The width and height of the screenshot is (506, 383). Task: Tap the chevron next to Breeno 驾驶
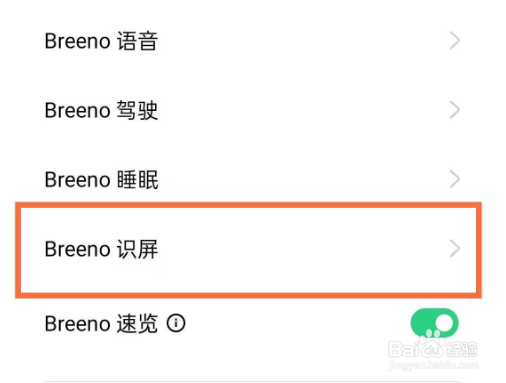[455, 110]
